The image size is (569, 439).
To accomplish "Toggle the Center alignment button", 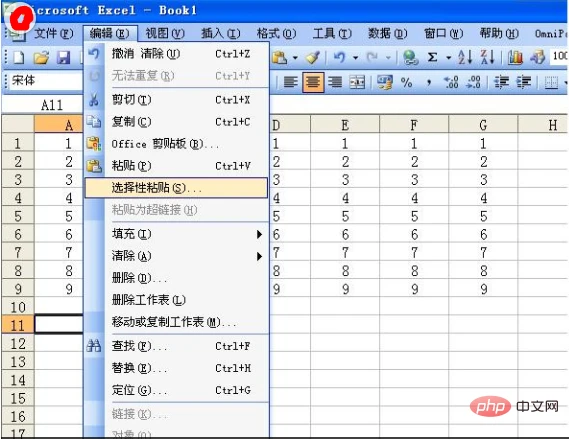I will coord(313,82).
